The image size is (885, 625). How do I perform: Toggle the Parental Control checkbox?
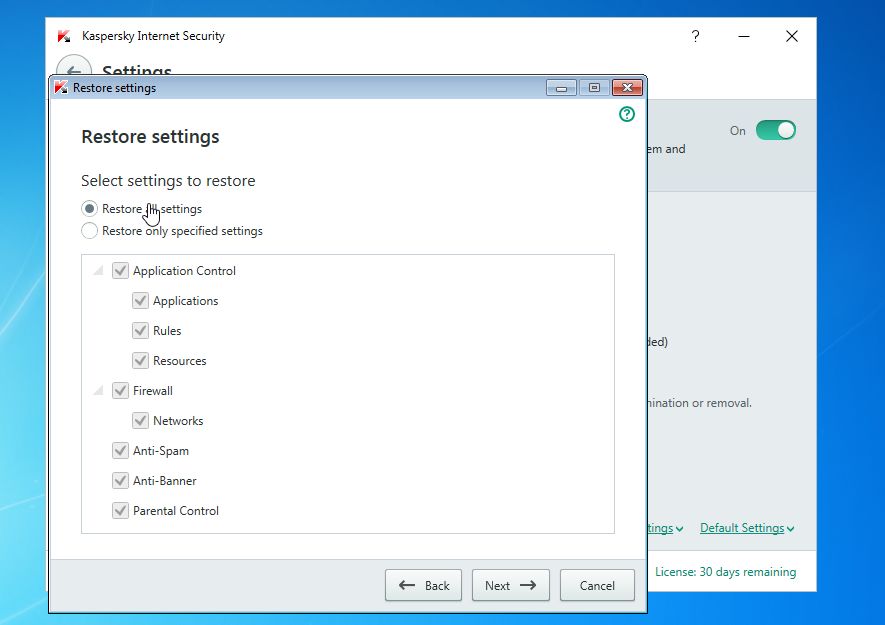120,510
